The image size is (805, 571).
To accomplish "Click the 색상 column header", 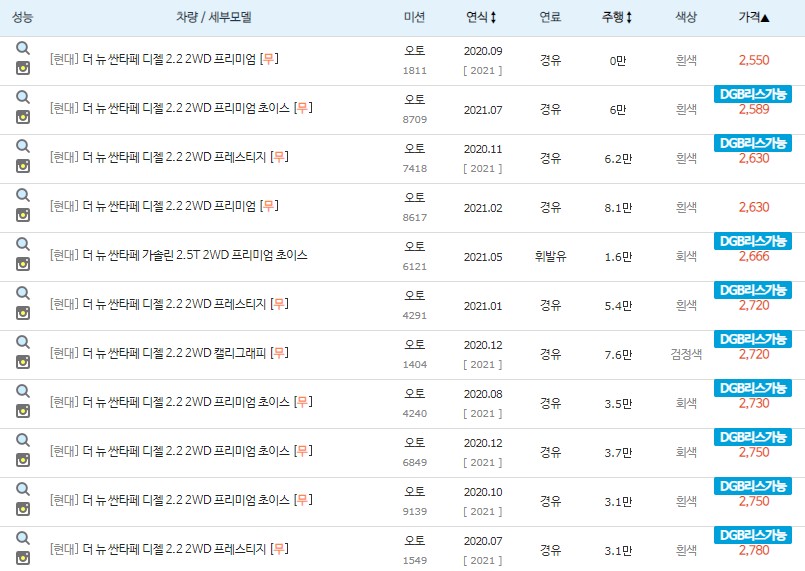I will tap(686, 17).
